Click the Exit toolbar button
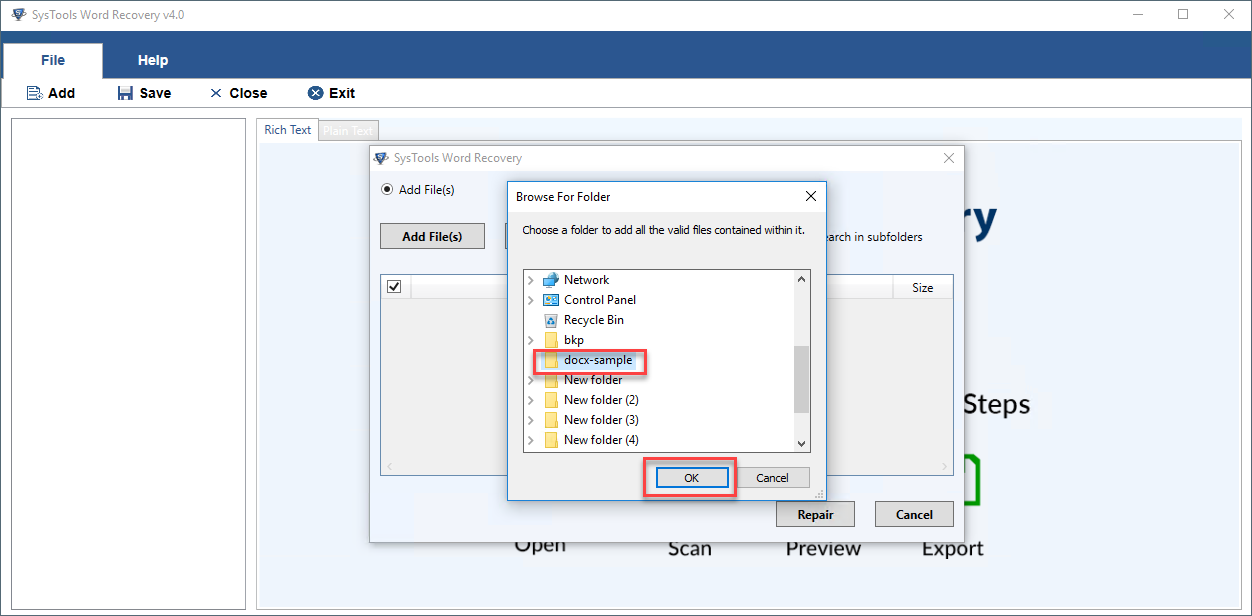 click(331, 93)
